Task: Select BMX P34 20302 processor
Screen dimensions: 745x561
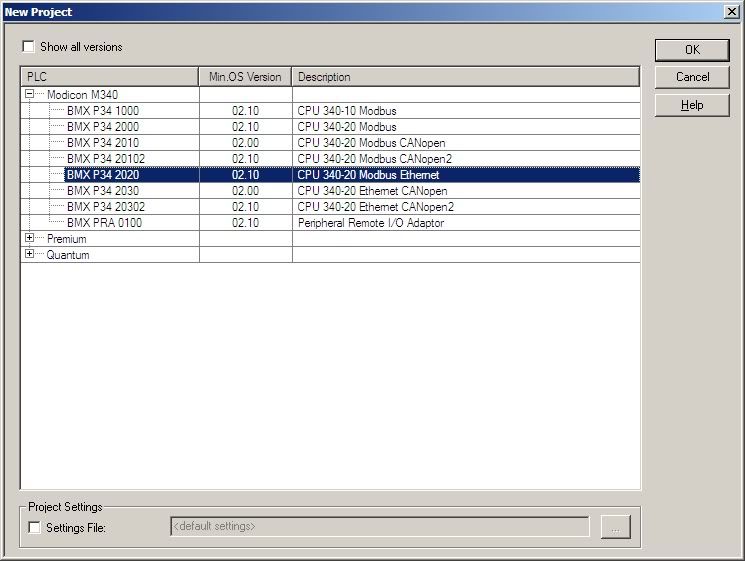Action: (x=105, y=207)
